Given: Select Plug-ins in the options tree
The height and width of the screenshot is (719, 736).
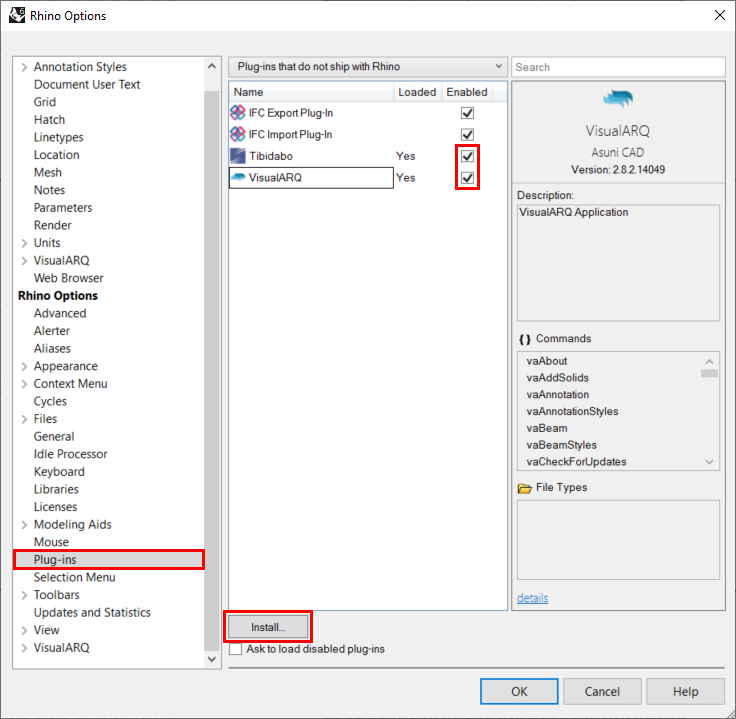Looking at the screenshot, I should (109, 559).
